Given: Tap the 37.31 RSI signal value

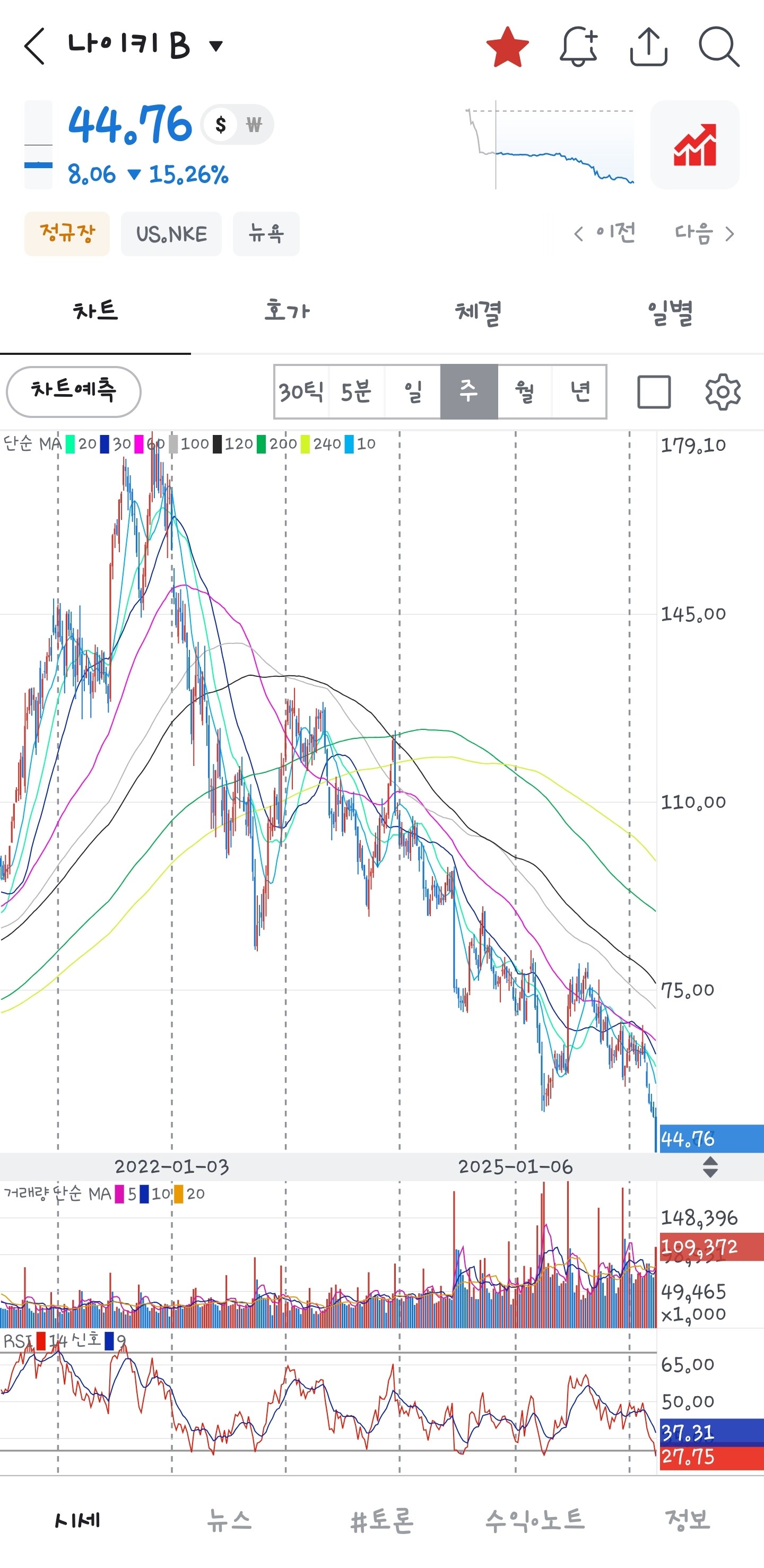Looking at the screenshot, I should tap(711, 1432).
